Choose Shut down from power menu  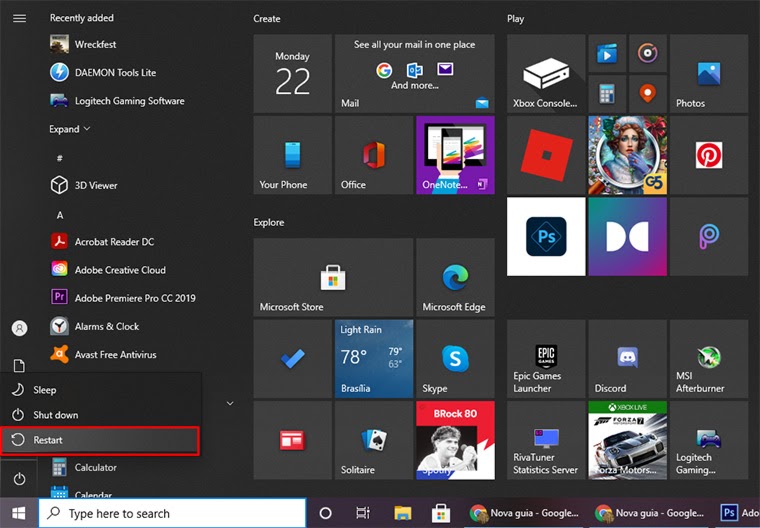point(100,415)
